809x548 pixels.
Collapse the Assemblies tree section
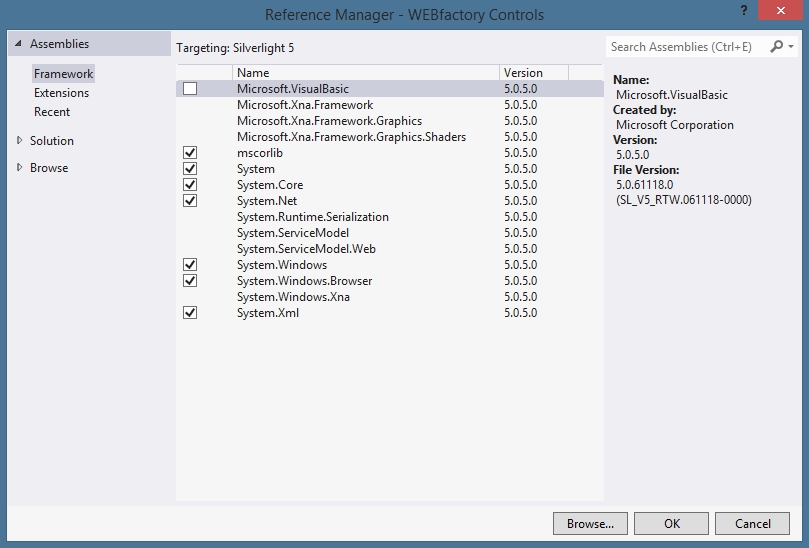17,45
